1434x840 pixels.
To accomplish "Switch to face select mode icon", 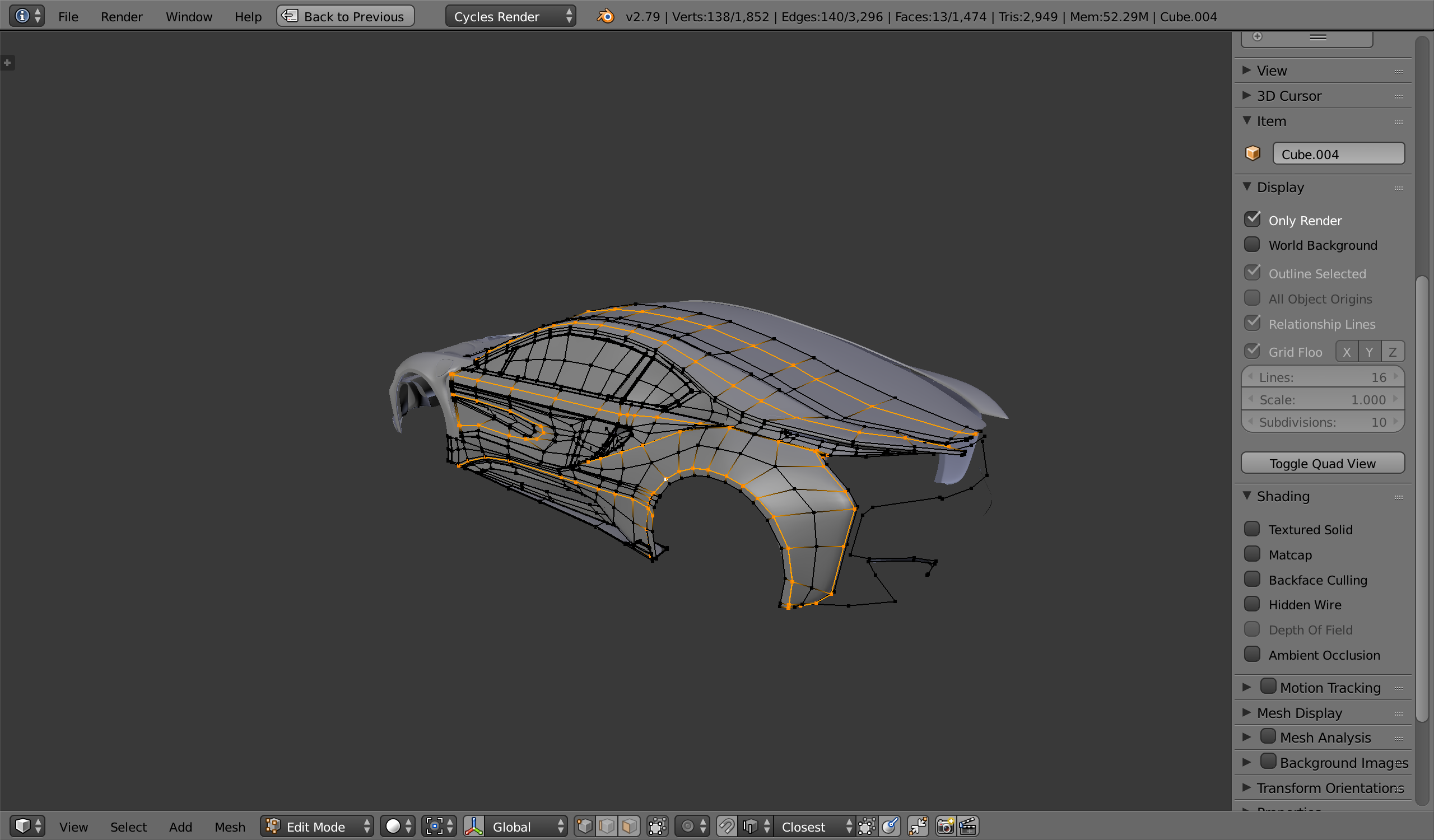I will (x=629, y=826).
